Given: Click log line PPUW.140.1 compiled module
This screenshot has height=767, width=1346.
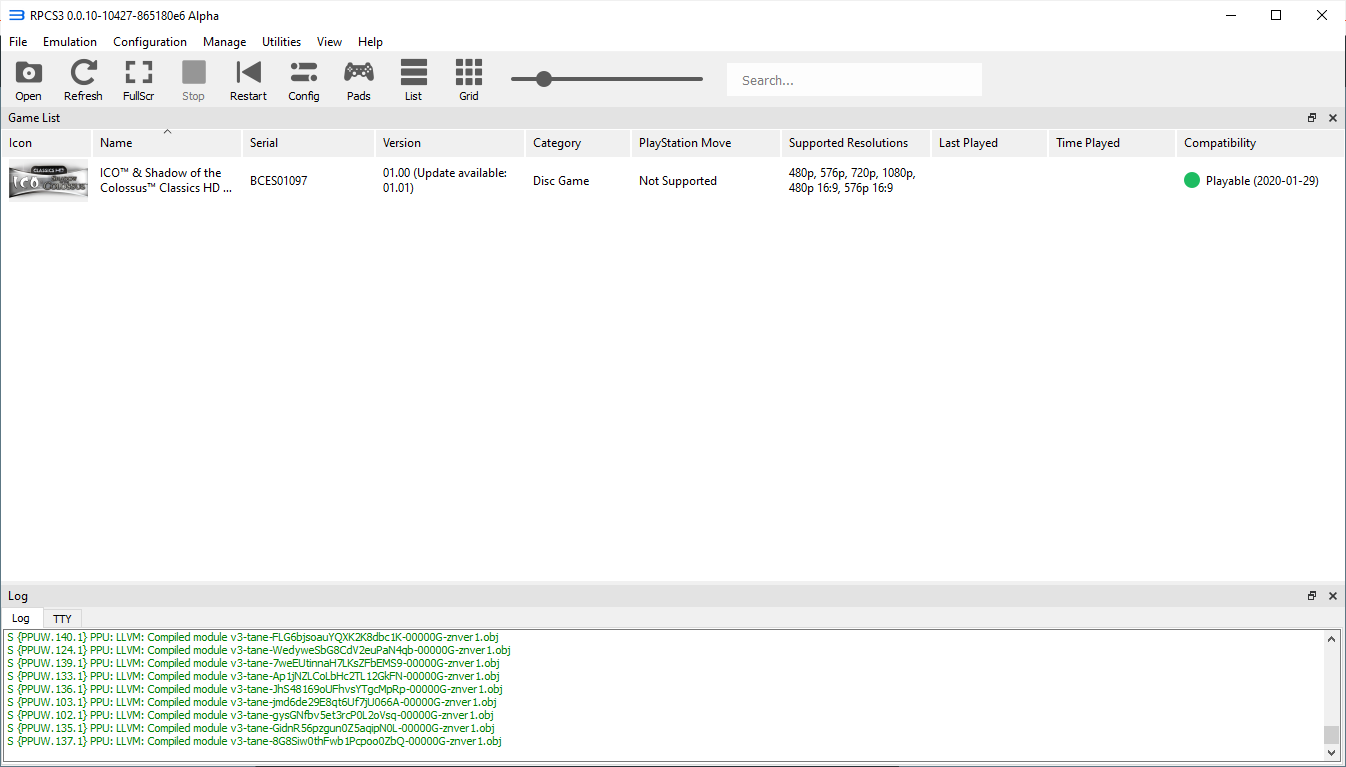Looking at the screenshot, I should point(253,637).
